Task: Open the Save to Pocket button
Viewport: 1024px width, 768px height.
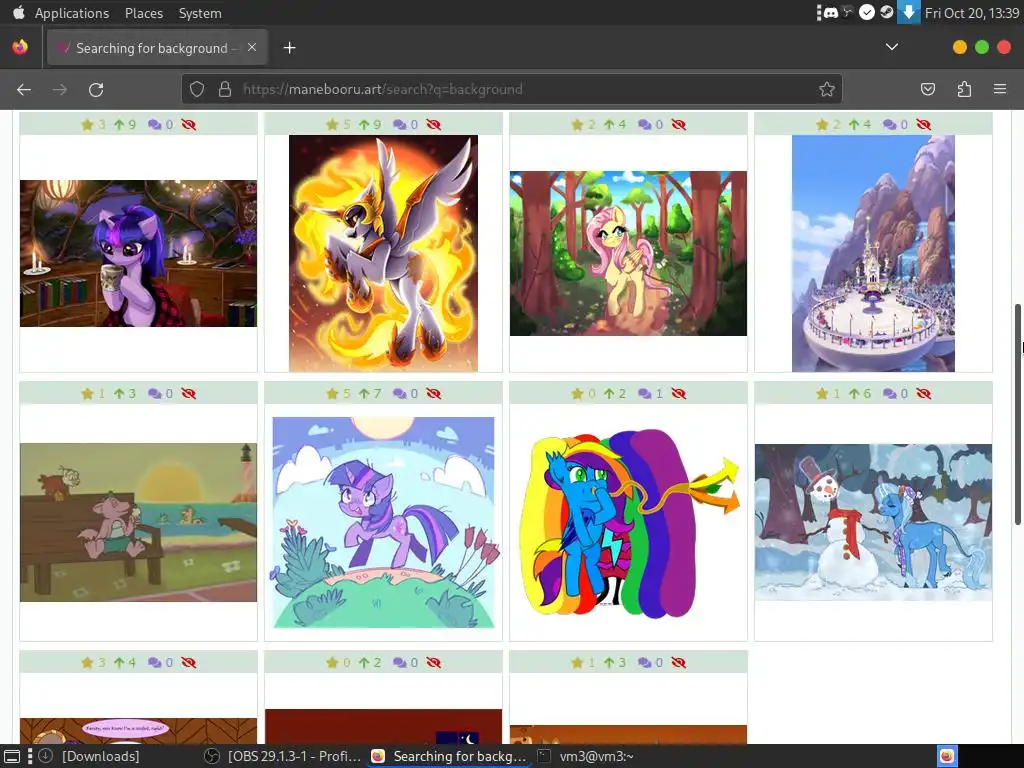Action: tap(927, 89)
